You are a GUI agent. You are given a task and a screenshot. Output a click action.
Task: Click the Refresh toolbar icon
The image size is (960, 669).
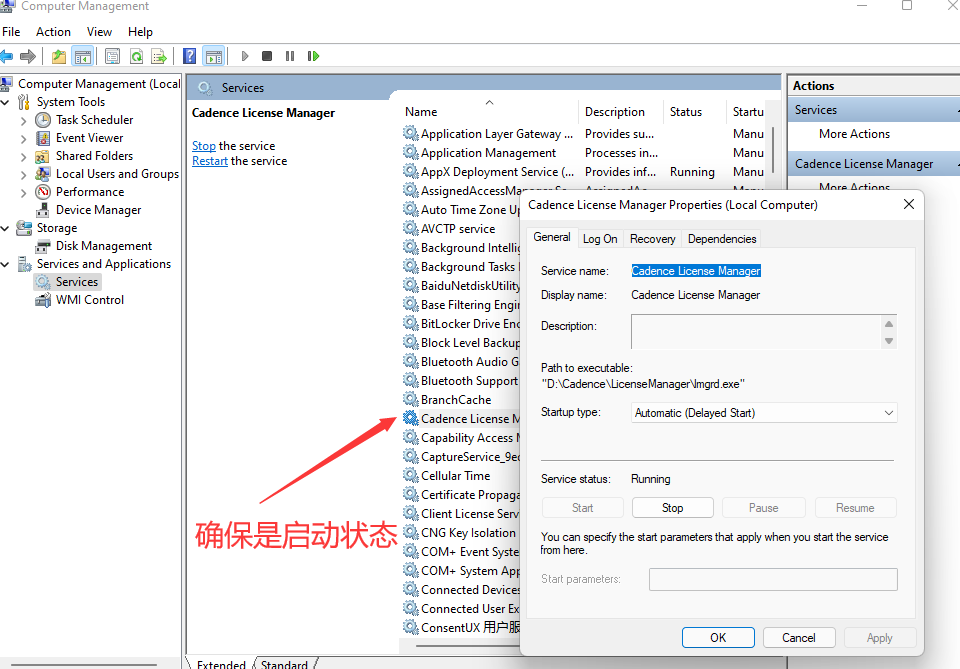(x=136, y=56)
